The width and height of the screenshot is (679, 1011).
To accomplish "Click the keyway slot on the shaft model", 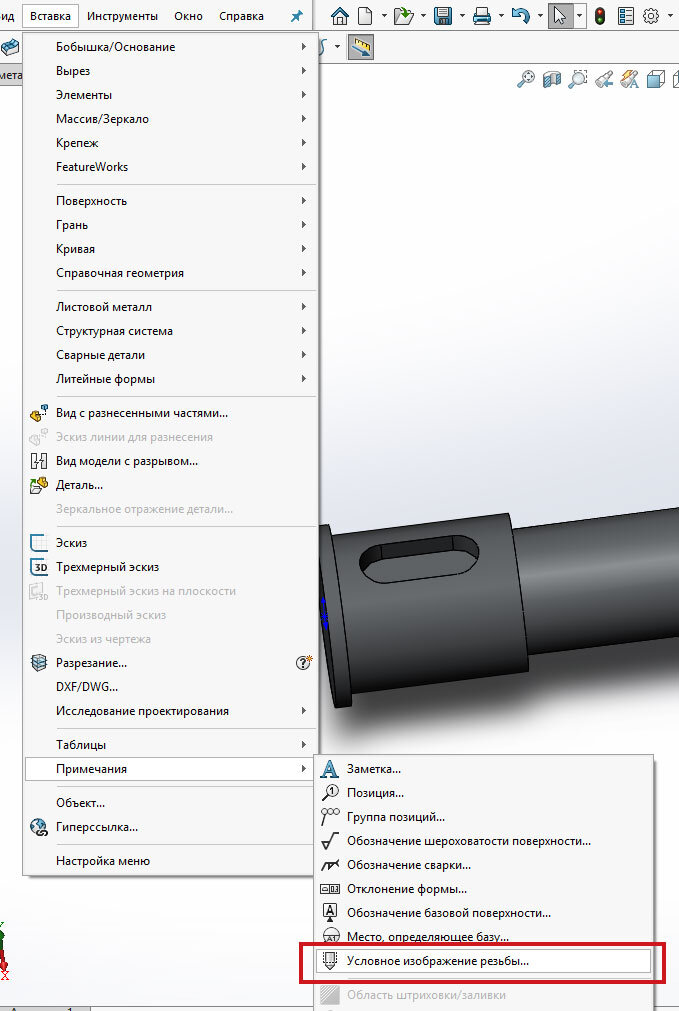I will pyautogui.click(x=419, y=558).
